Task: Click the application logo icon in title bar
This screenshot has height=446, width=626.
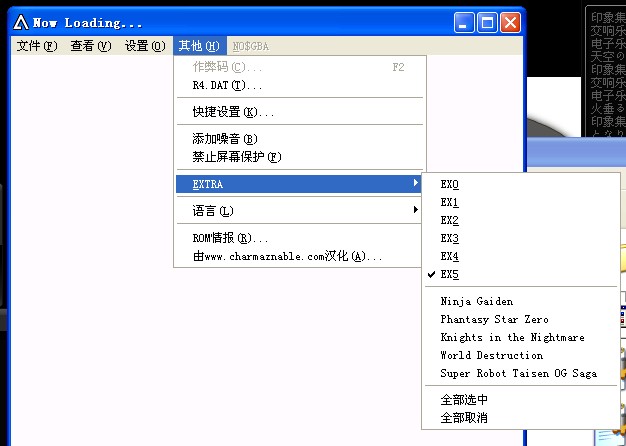Action: [x=21, y=22]
